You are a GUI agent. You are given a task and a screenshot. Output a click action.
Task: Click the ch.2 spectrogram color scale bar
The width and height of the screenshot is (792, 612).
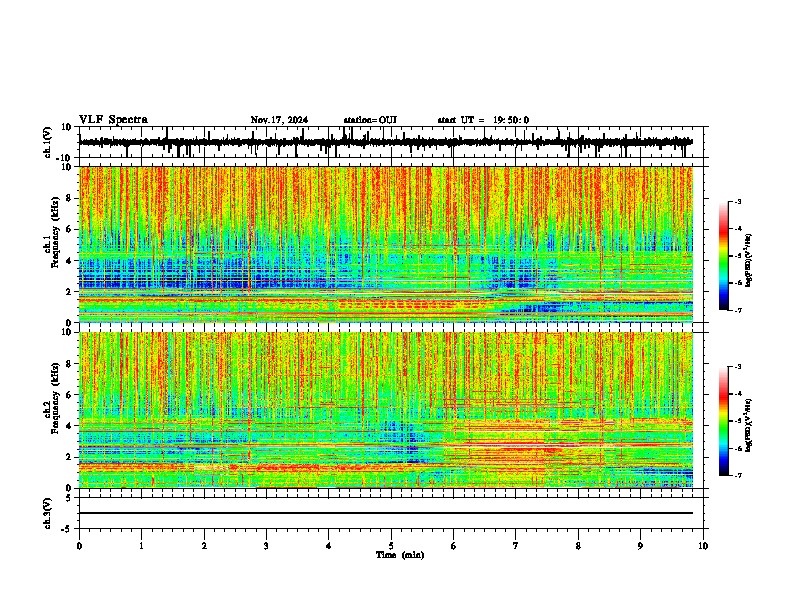coord(724,421)
